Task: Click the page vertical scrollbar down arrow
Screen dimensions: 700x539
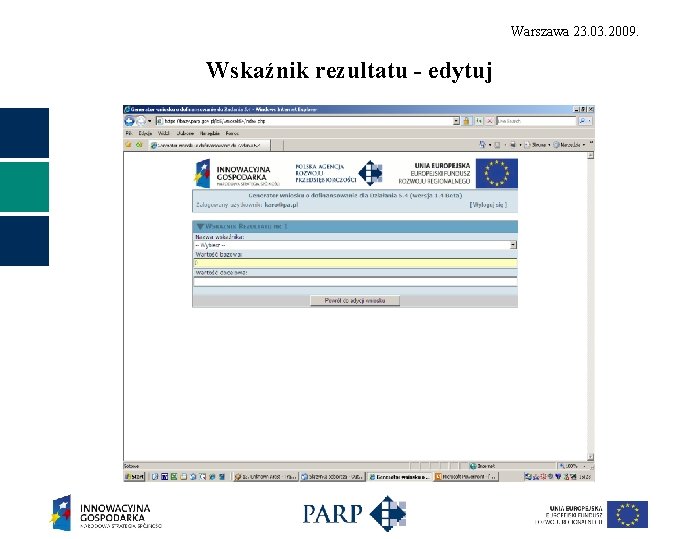Action: (591, 457)
